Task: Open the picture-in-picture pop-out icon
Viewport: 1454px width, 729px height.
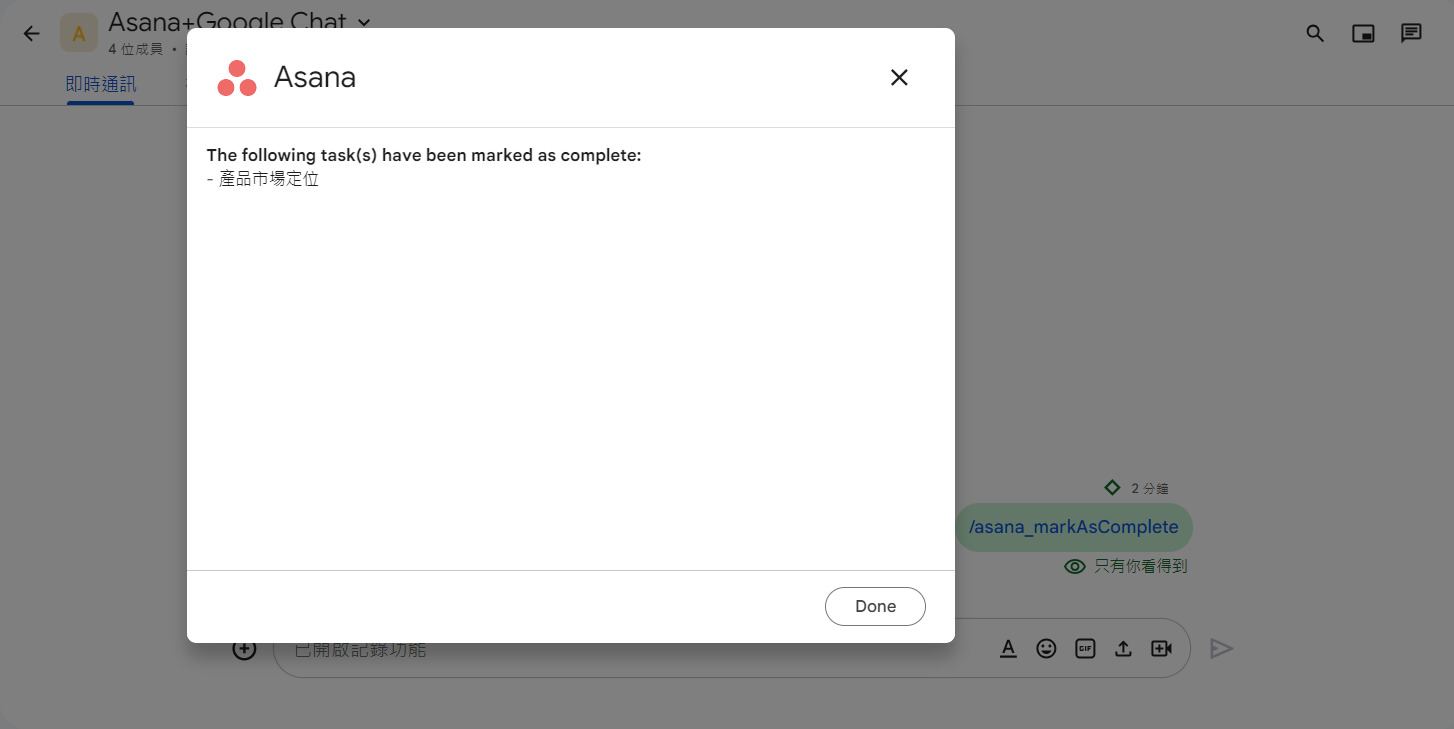Action: tap(1363, 33)
